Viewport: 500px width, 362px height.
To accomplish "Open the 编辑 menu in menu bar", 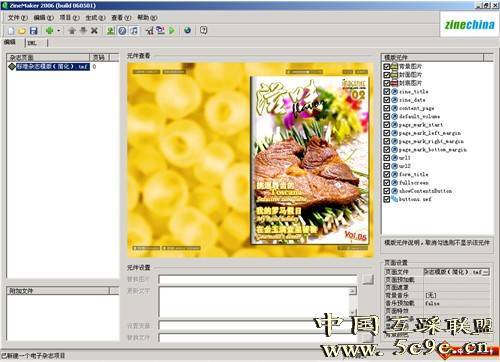I will (43, 17).
